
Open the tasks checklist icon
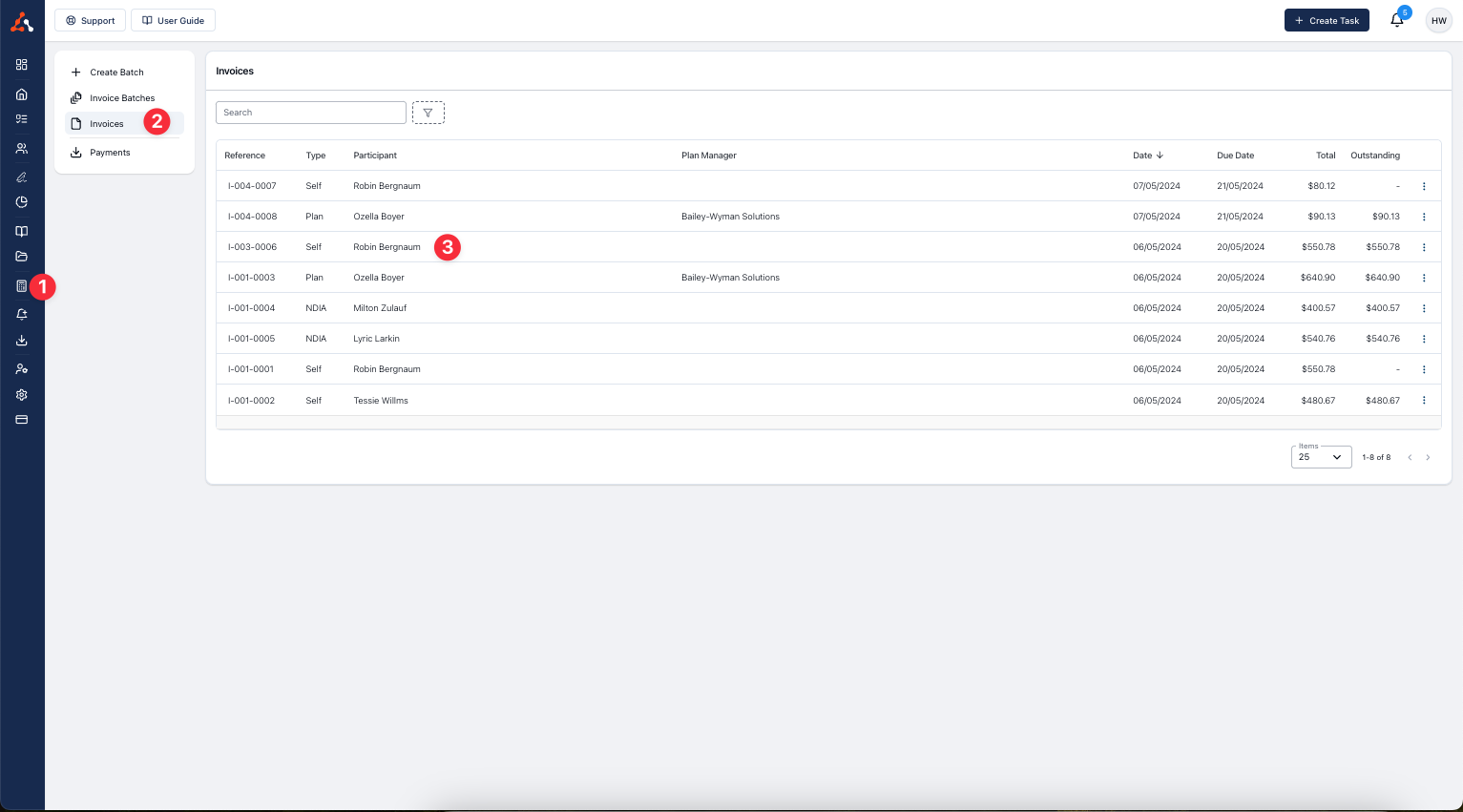pyautogui.click(x=22, y=120)
